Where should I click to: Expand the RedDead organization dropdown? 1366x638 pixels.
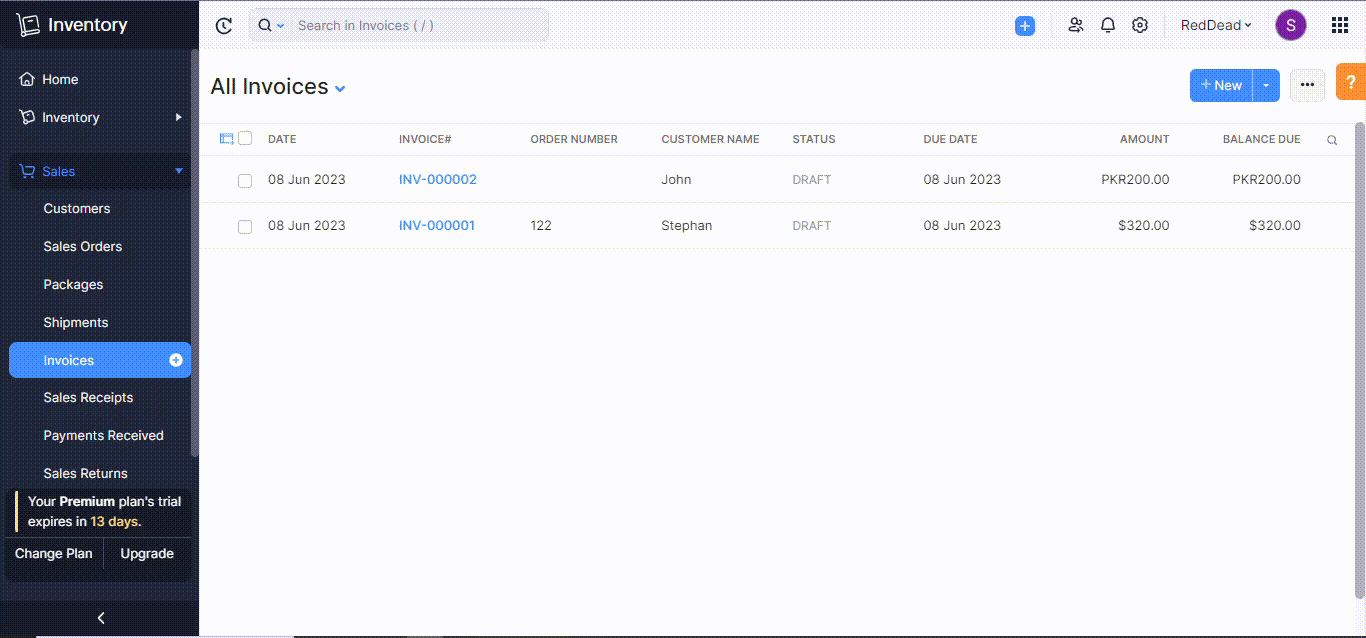tap(1215, 25)
